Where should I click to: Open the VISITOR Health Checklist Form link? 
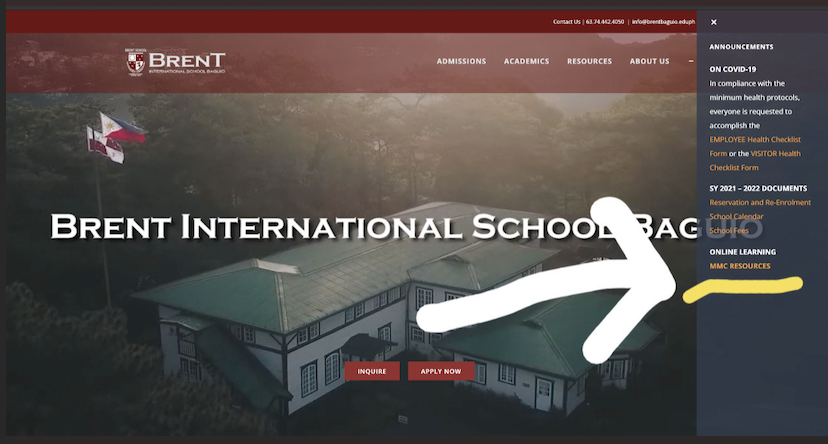(x=755, y=160)
